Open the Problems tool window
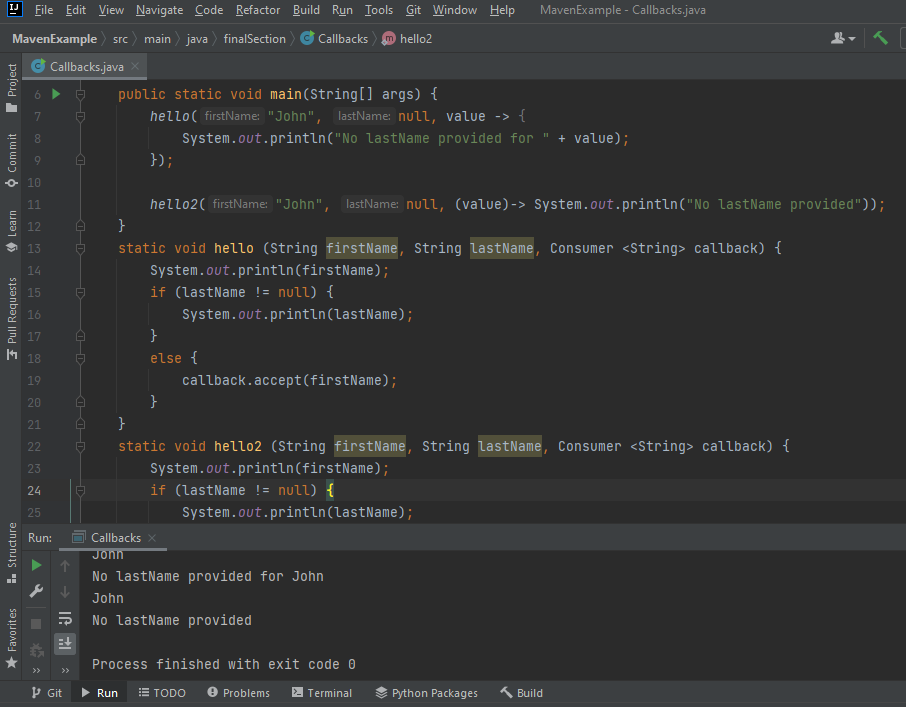906x707 pixels. [239, 693]
